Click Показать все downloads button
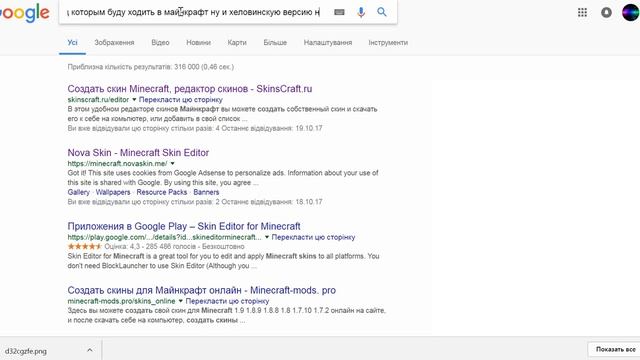 click(615, 349)
